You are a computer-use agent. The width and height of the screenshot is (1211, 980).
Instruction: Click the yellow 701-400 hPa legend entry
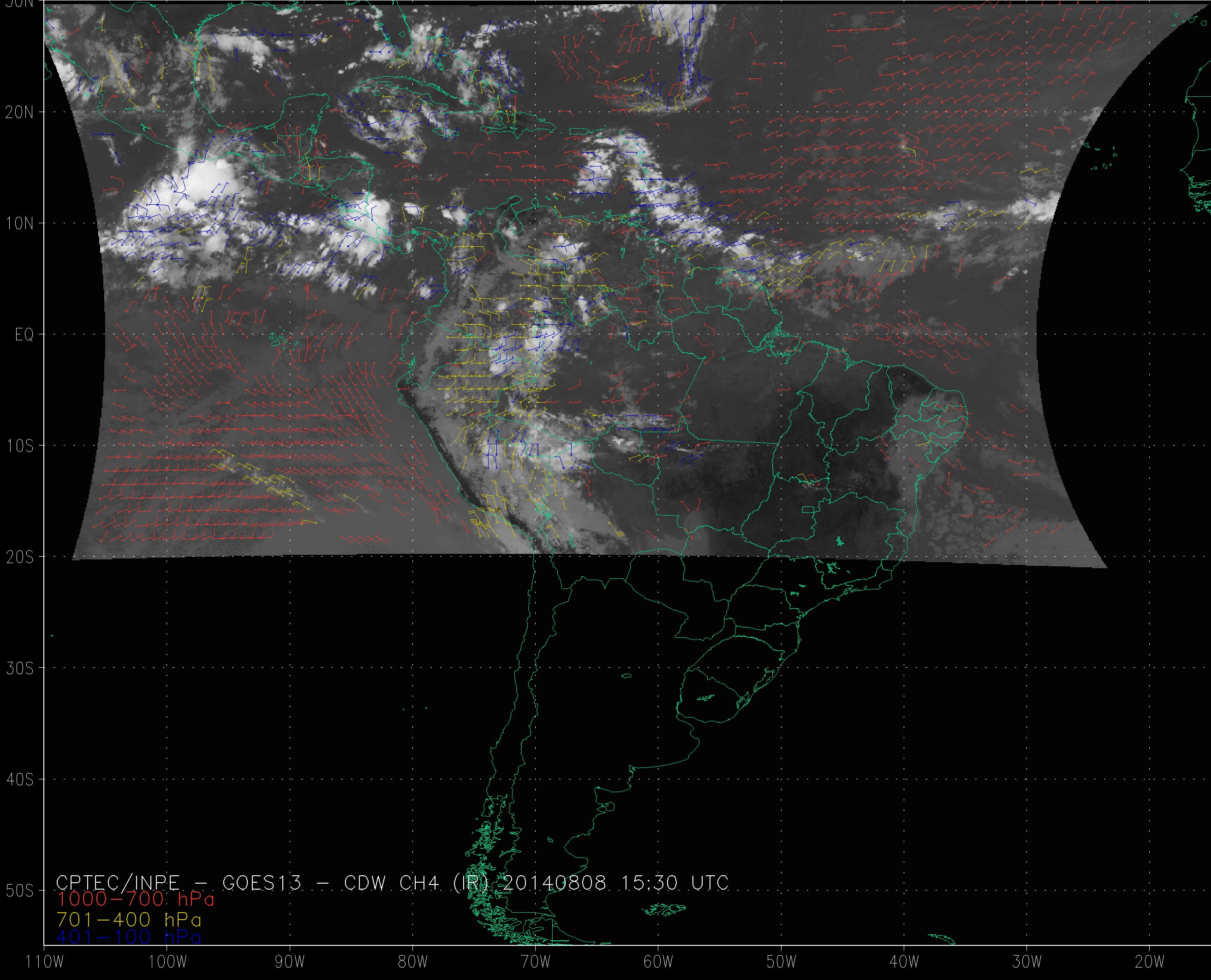click(129, 920)
